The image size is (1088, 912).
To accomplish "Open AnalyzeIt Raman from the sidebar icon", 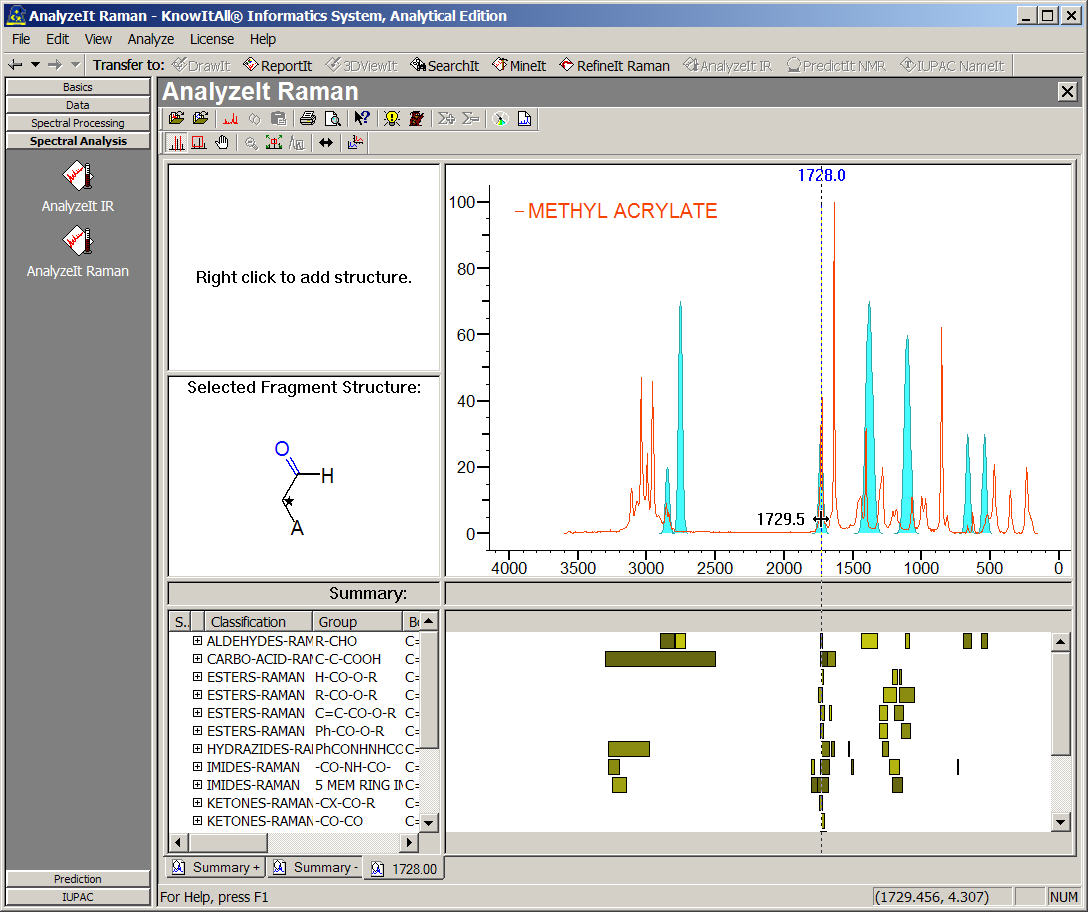I will point(78,242).
